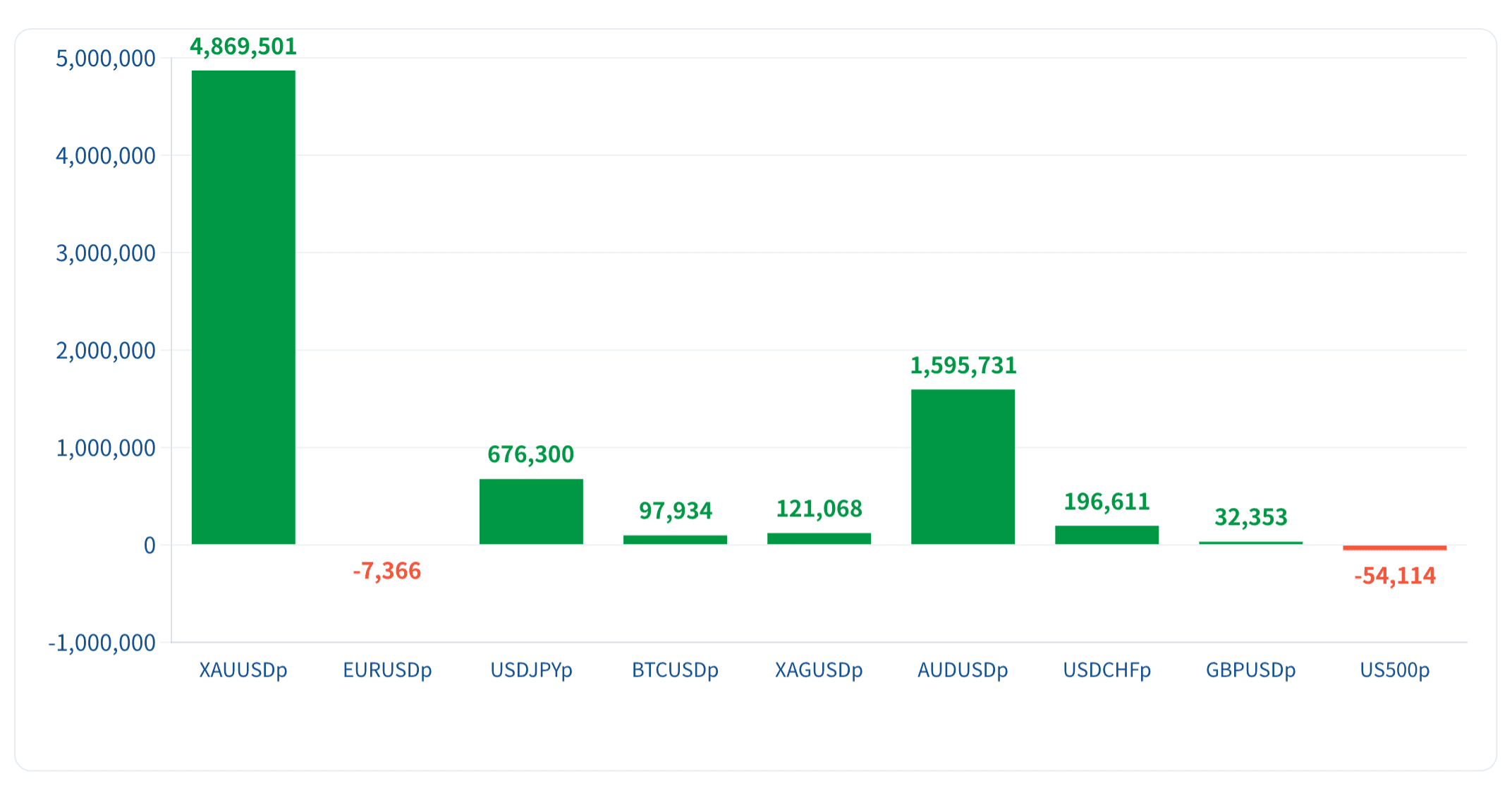The image size is (1512, 800).
Task: Click the 196,611 value label
Action: click(1106, 502)
